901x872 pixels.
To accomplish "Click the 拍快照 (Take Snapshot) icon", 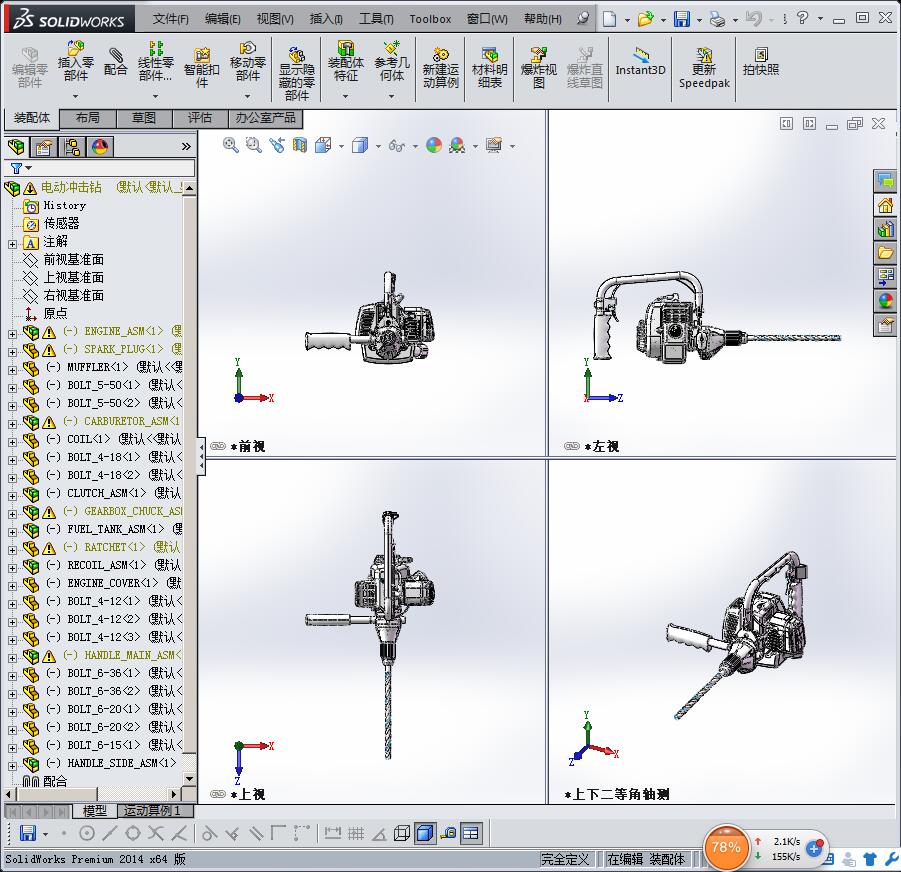I will (x=761, y=62).
